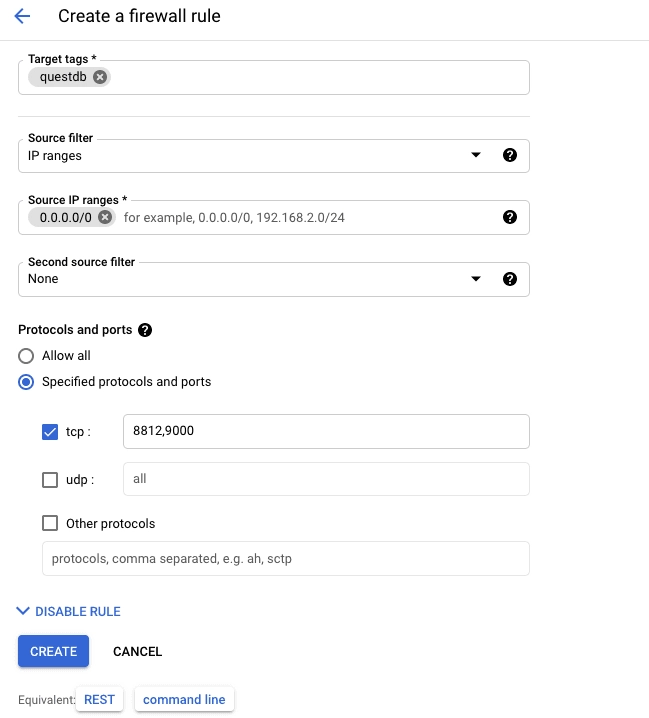The height and width of the screenshot is (718, 649).
Task: Click the tcp ports input field
Action: [x=325, y=432]
